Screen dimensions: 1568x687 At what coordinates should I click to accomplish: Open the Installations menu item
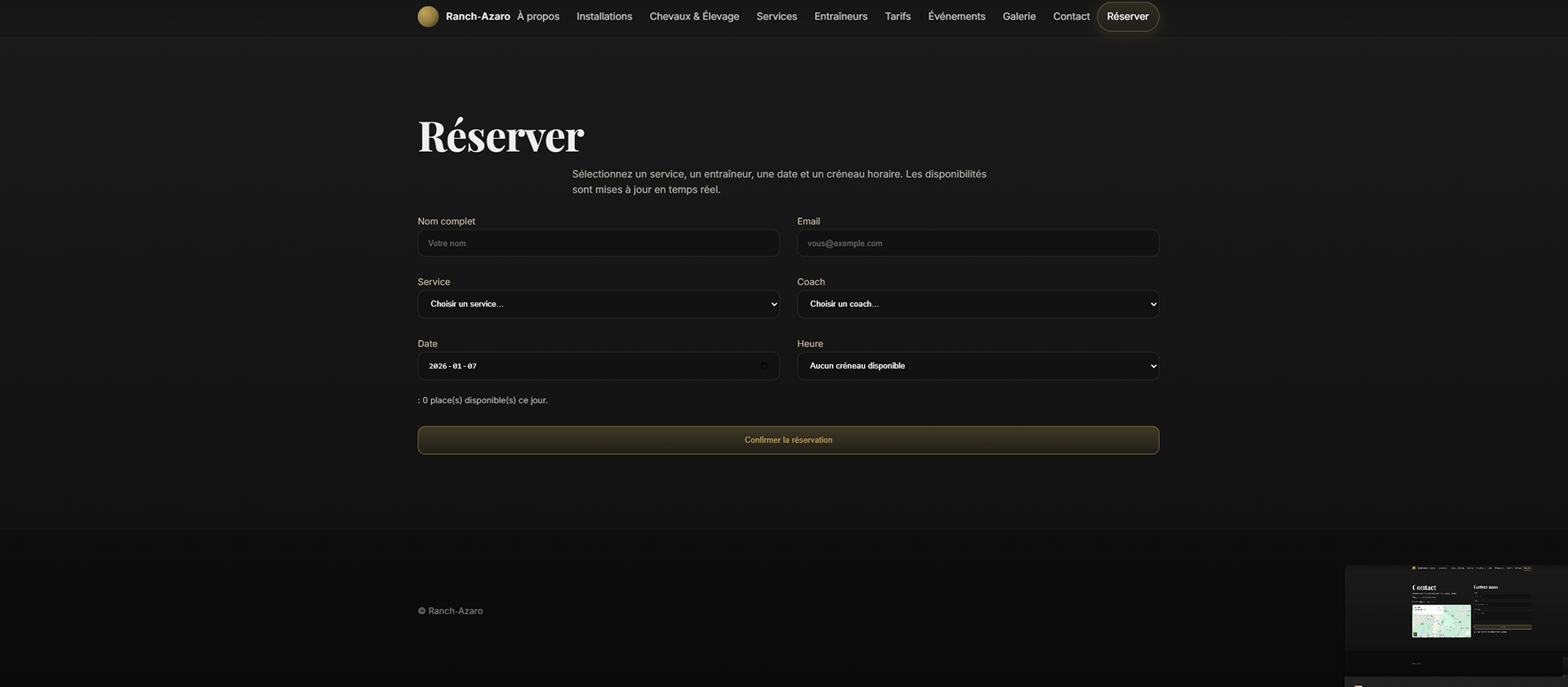[x=604, y=16]
